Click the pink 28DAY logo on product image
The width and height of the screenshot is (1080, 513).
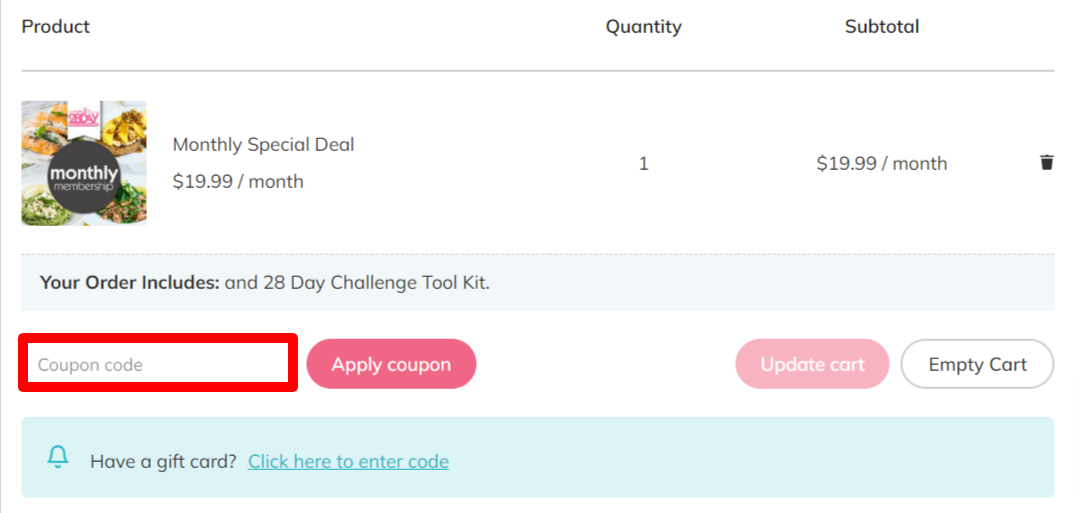(x=85, y=117)
